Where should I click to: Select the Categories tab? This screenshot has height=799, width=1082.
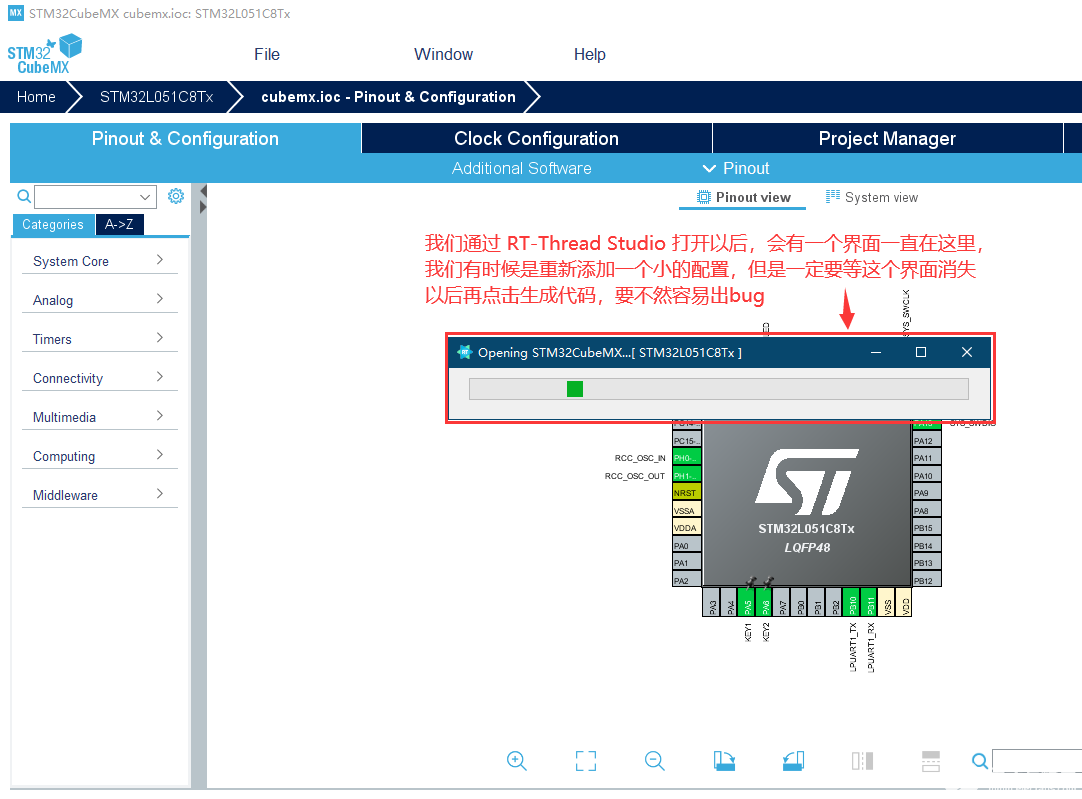pos(52,224)
